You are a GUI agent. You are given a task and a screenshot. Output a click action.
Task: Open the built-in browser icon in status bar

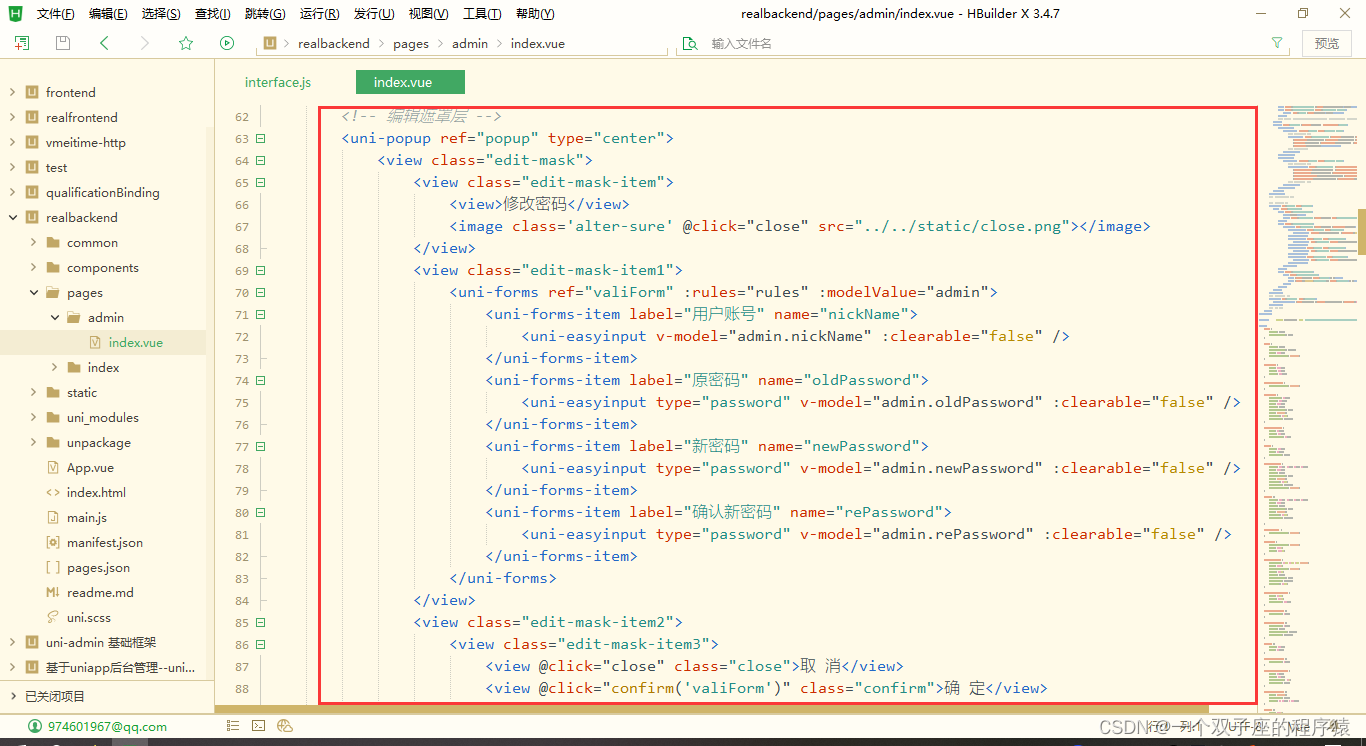click(285, 726)
